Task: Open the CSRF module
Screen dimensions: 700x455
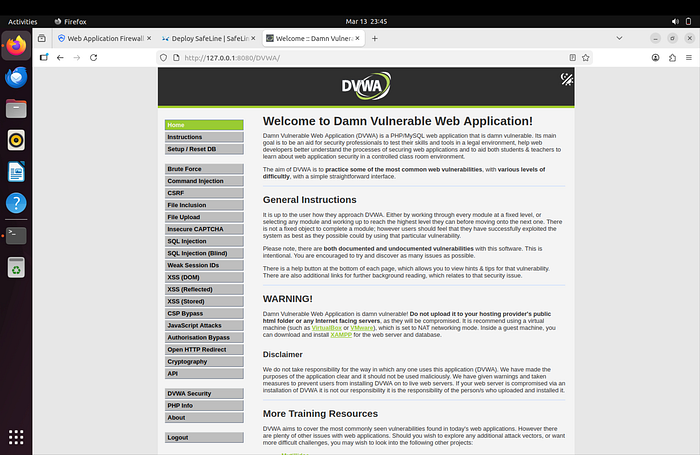Action: pos(204,193)
